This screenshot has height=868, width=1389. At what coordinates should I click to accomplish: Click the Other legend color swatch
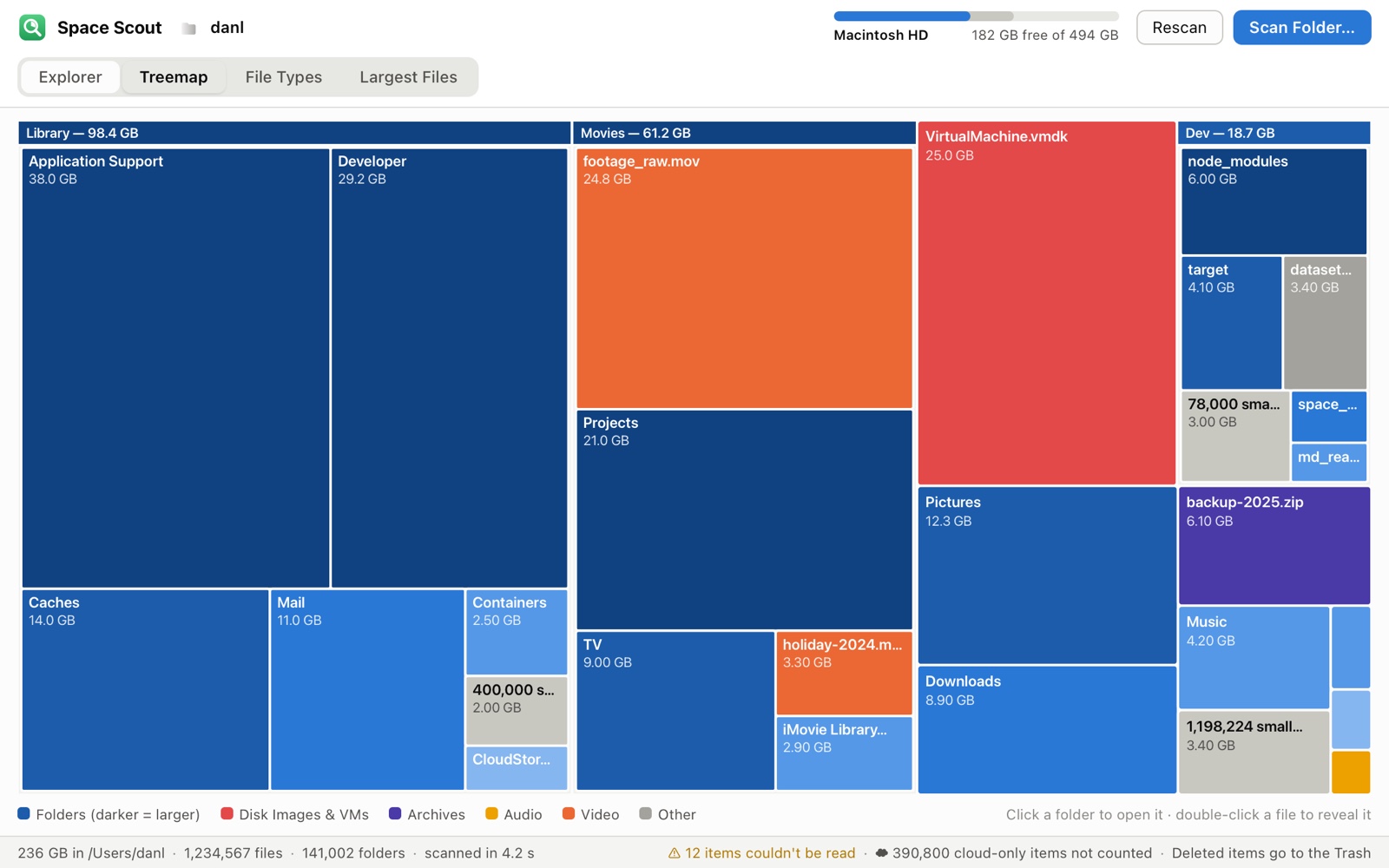(x=645, y=814)
